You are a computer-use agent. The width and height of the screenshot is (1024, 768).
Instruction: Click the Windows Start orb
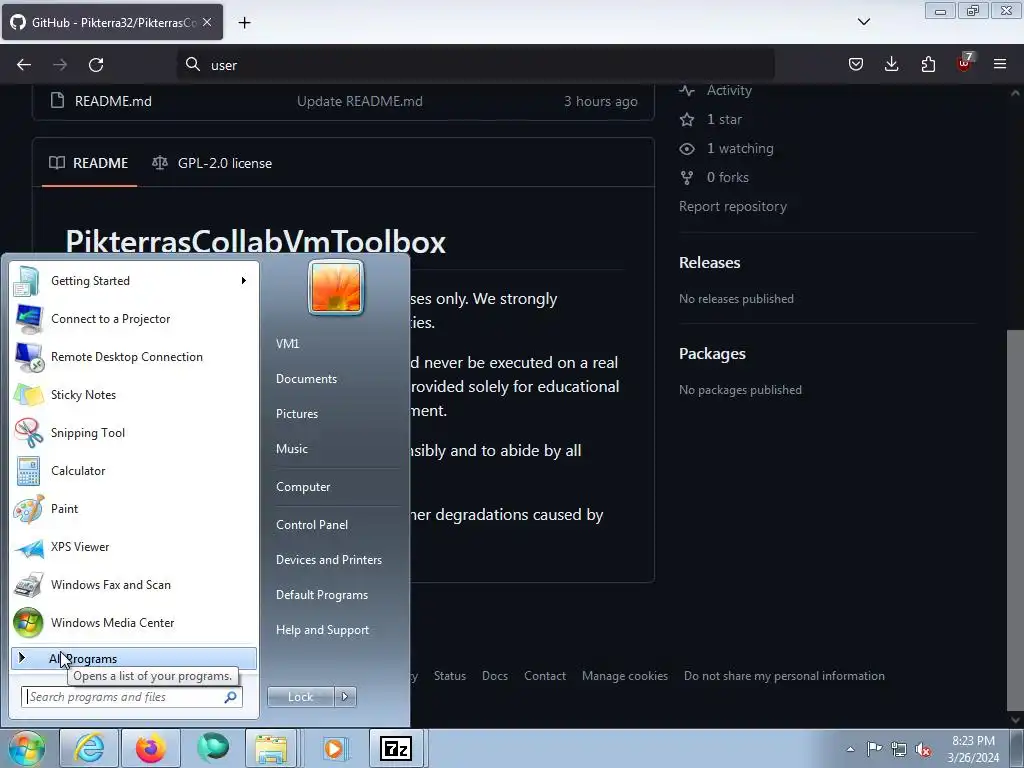coord(27,748)
